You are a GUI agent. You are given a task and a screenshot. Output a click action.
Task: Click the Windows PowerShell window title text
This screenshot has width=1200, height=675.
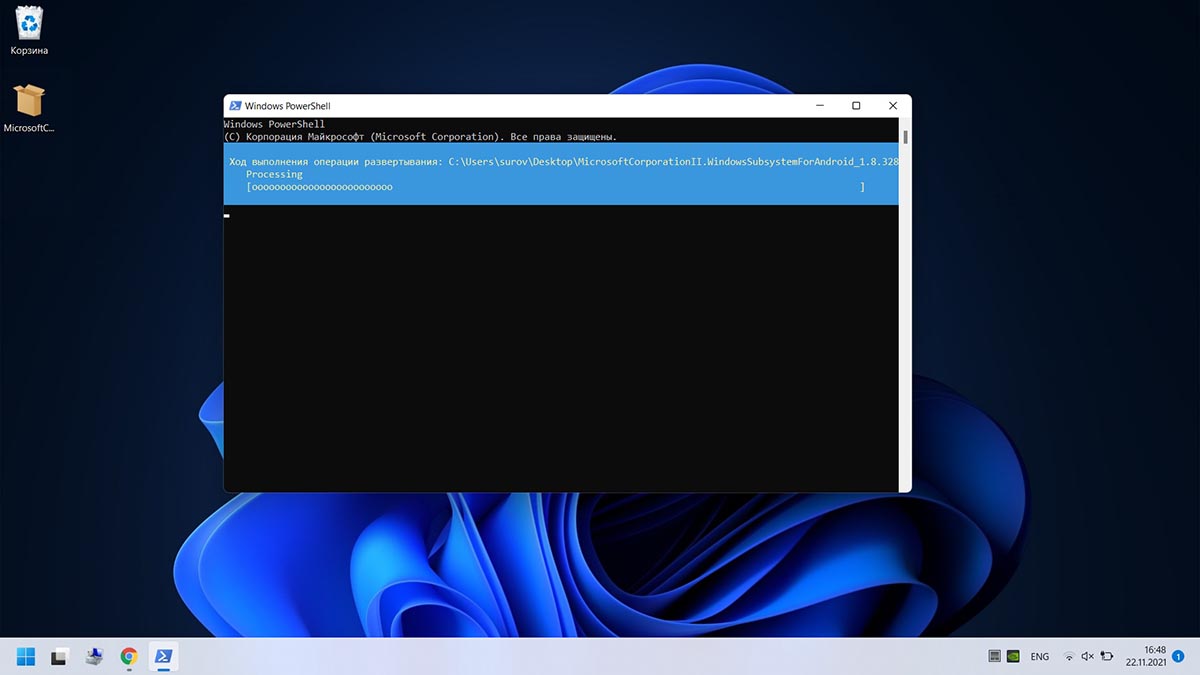pyautogui.click(x=287, y=106)
